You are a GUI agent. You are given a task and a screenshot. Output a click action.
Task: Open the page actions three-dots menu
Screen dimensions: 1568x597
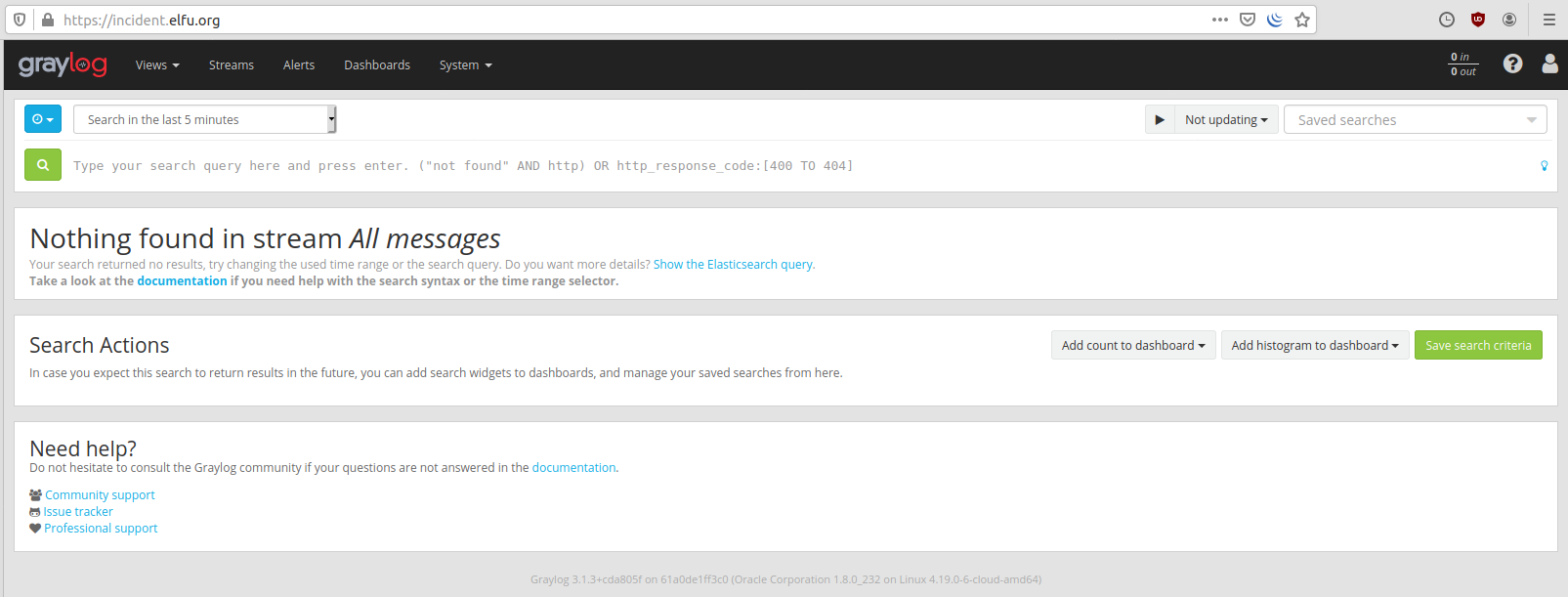tap(1220, 20)
